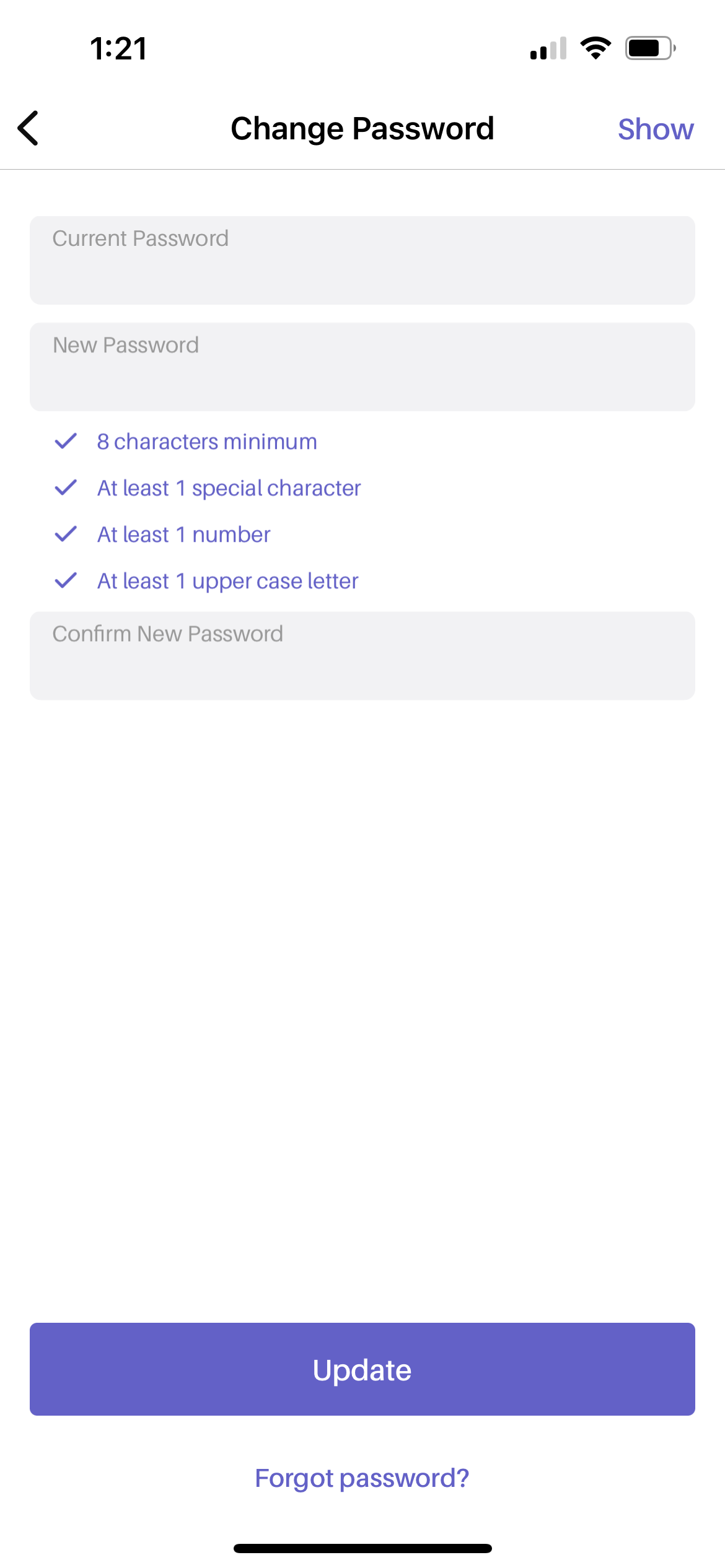Tap the cellular signal bars icon
Image resolution: width=725 pixels, height=1568 pixels.
pyautogui.click(x=548, y=49)
